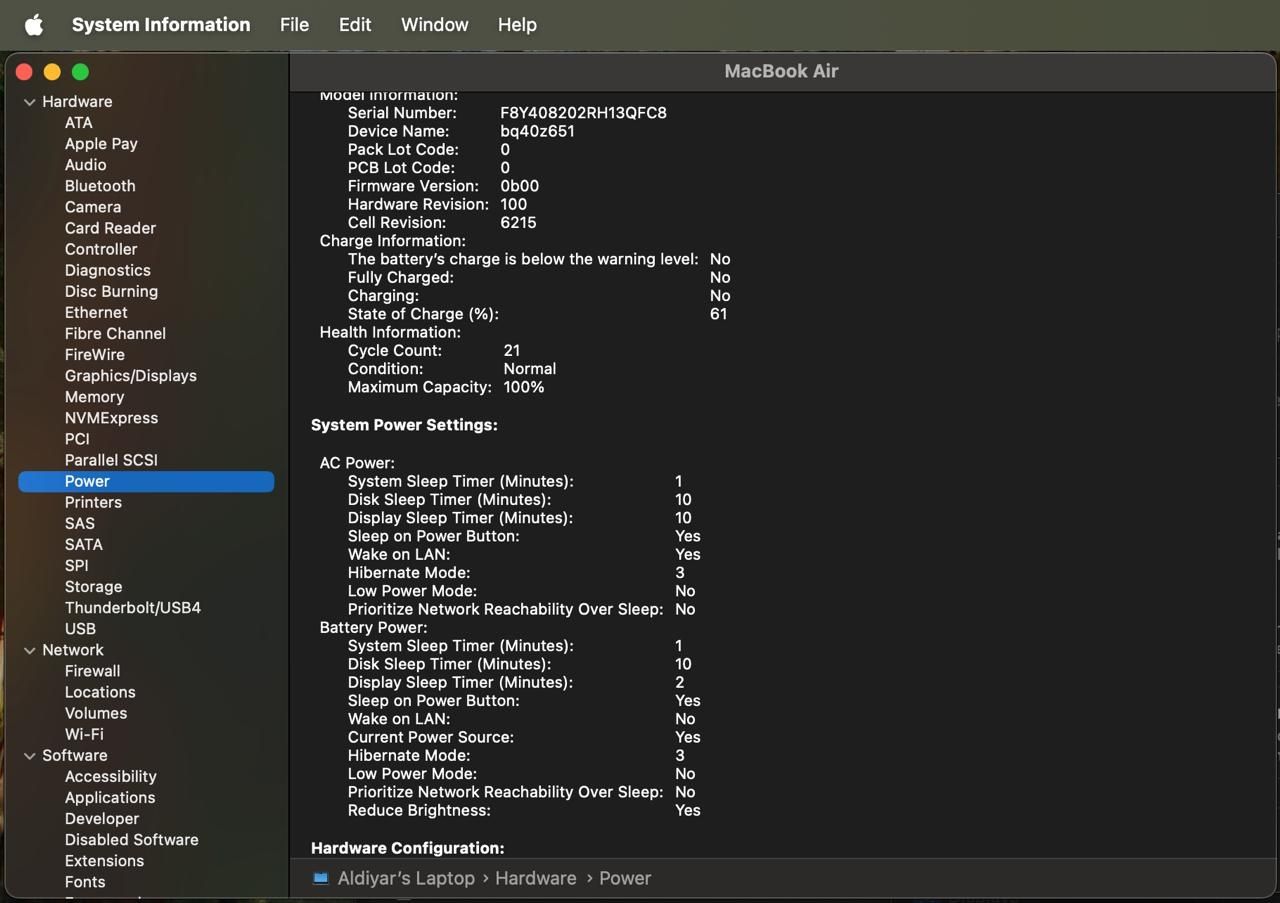This screenshot has width=1280, height=903.
Task: Collapse the Network section
Action: pos(30,650)
